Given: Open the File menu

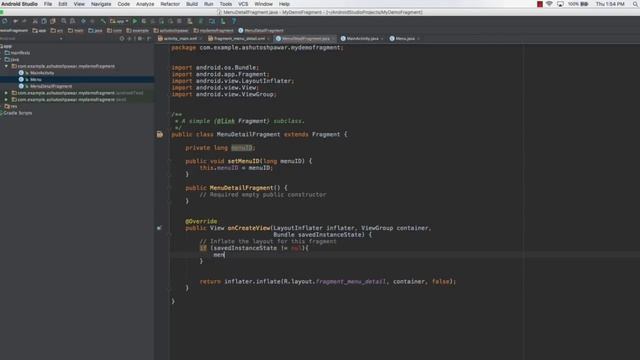Looking at the screenshot, I should pos(48,4).
